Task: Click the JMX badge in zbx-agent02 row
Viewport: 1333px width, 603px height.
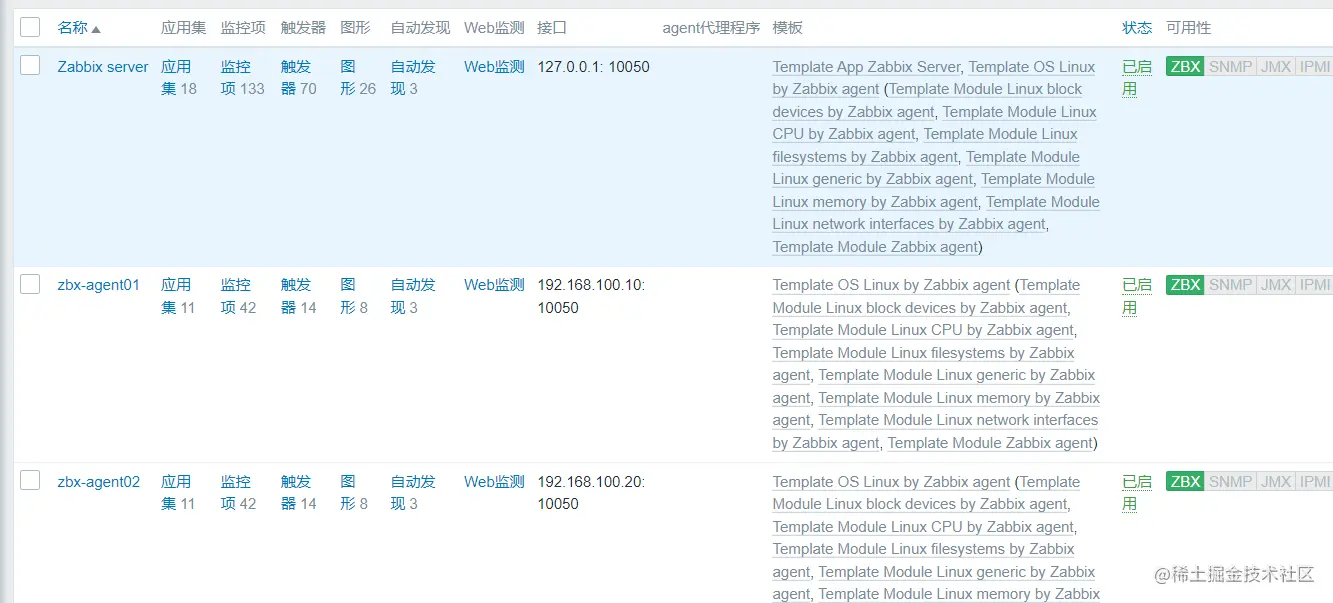Action: click(1275, 482)
